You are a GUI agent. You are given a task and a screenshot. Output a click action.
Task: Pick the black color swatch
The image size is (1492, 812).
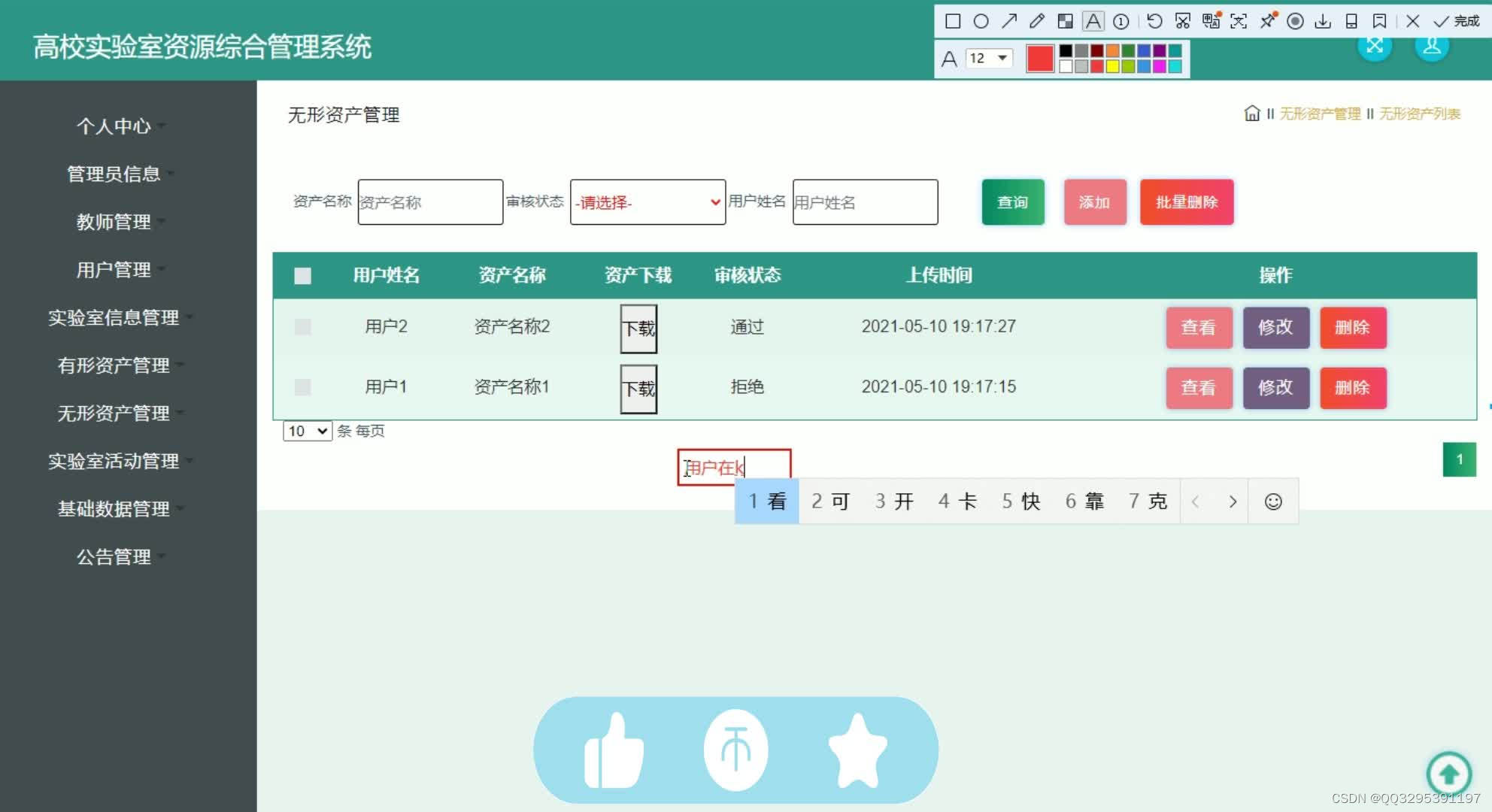[x=1066, y=51]
